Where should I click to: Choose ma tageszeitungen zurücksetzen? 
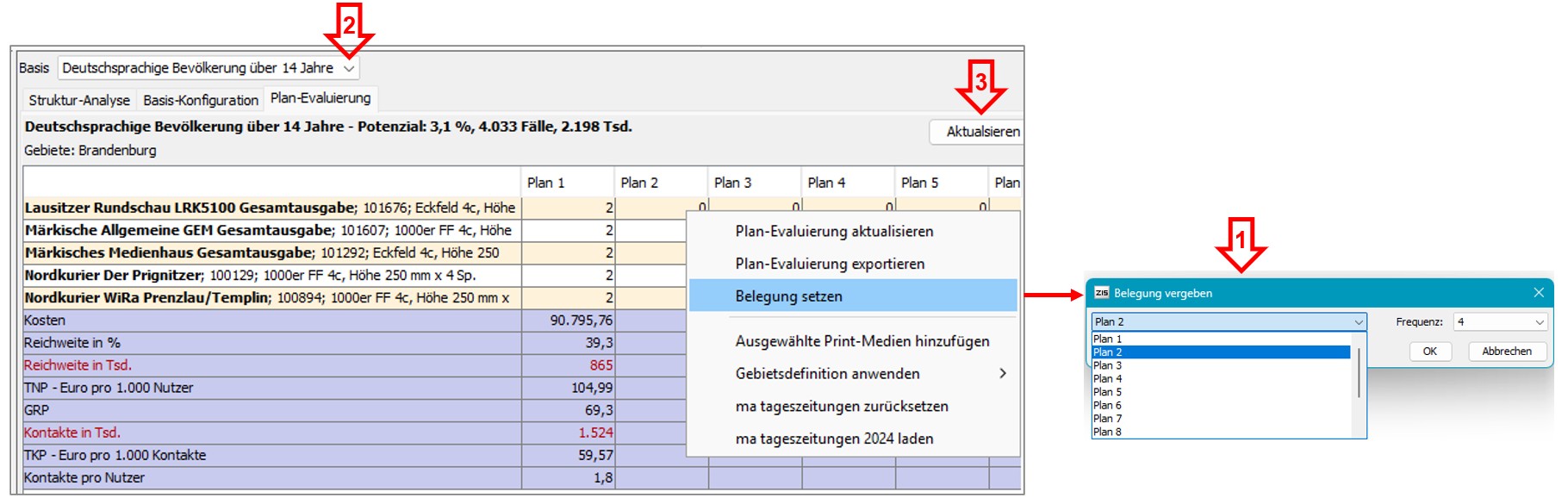(842, 406)
